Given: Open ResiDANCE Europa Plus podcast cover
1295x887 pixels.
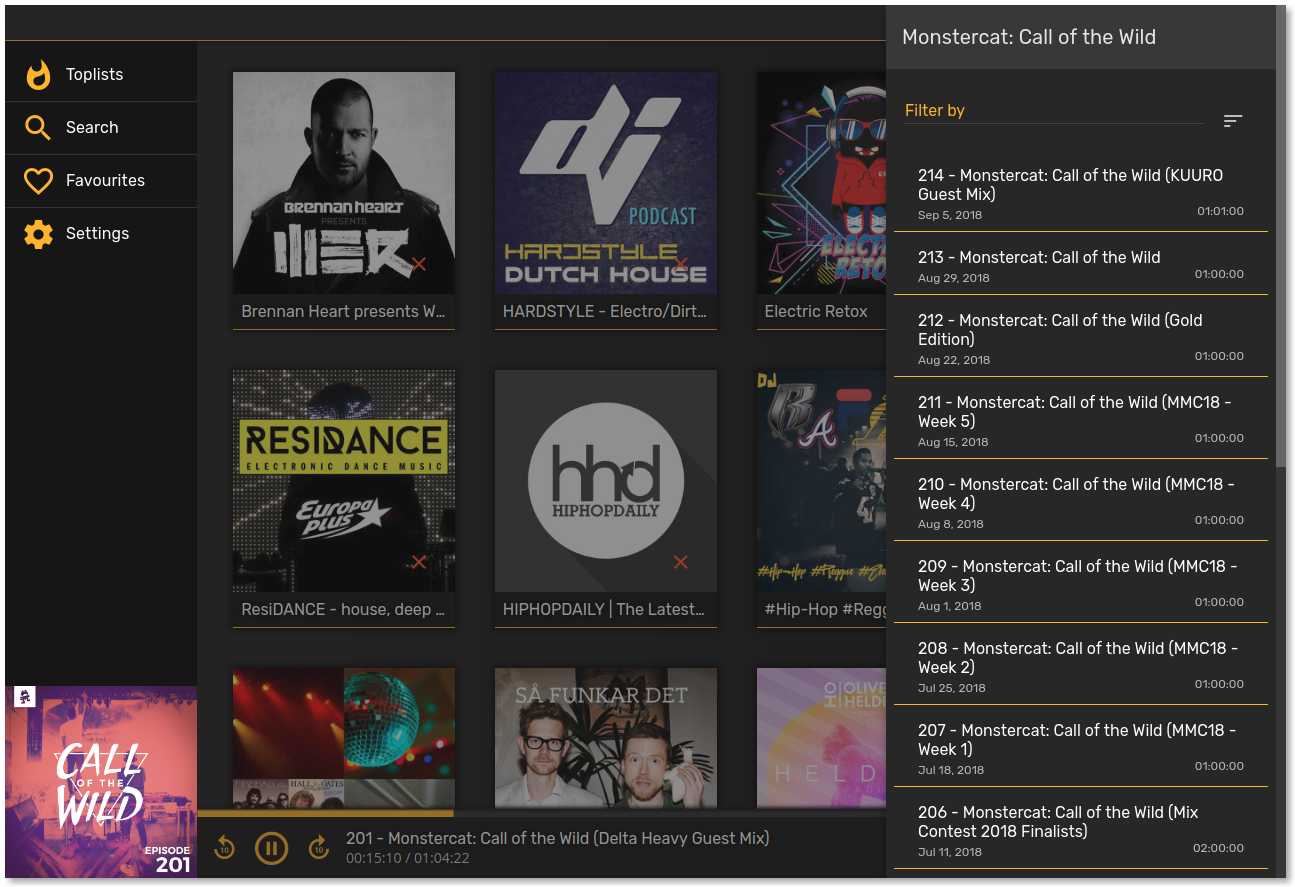Looking at the screenshot, I should pyautogui.click(x=344, y=481).
